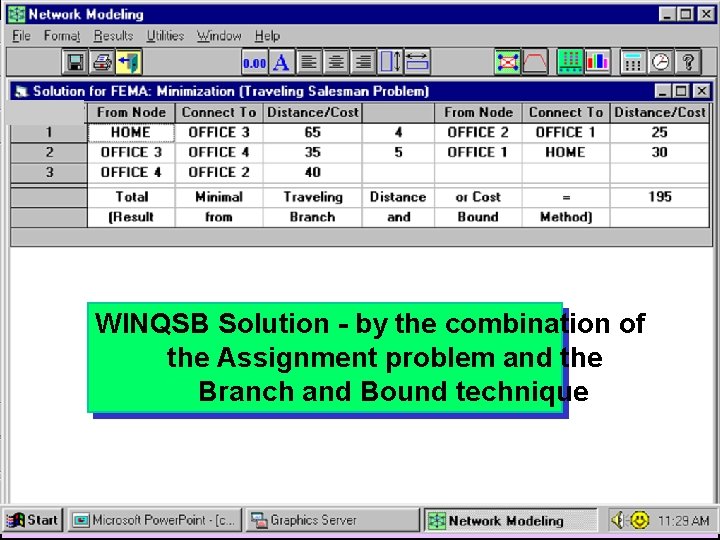
Task: Switch to Graphics Server in taskbar
Action: (x=332, y=520)
